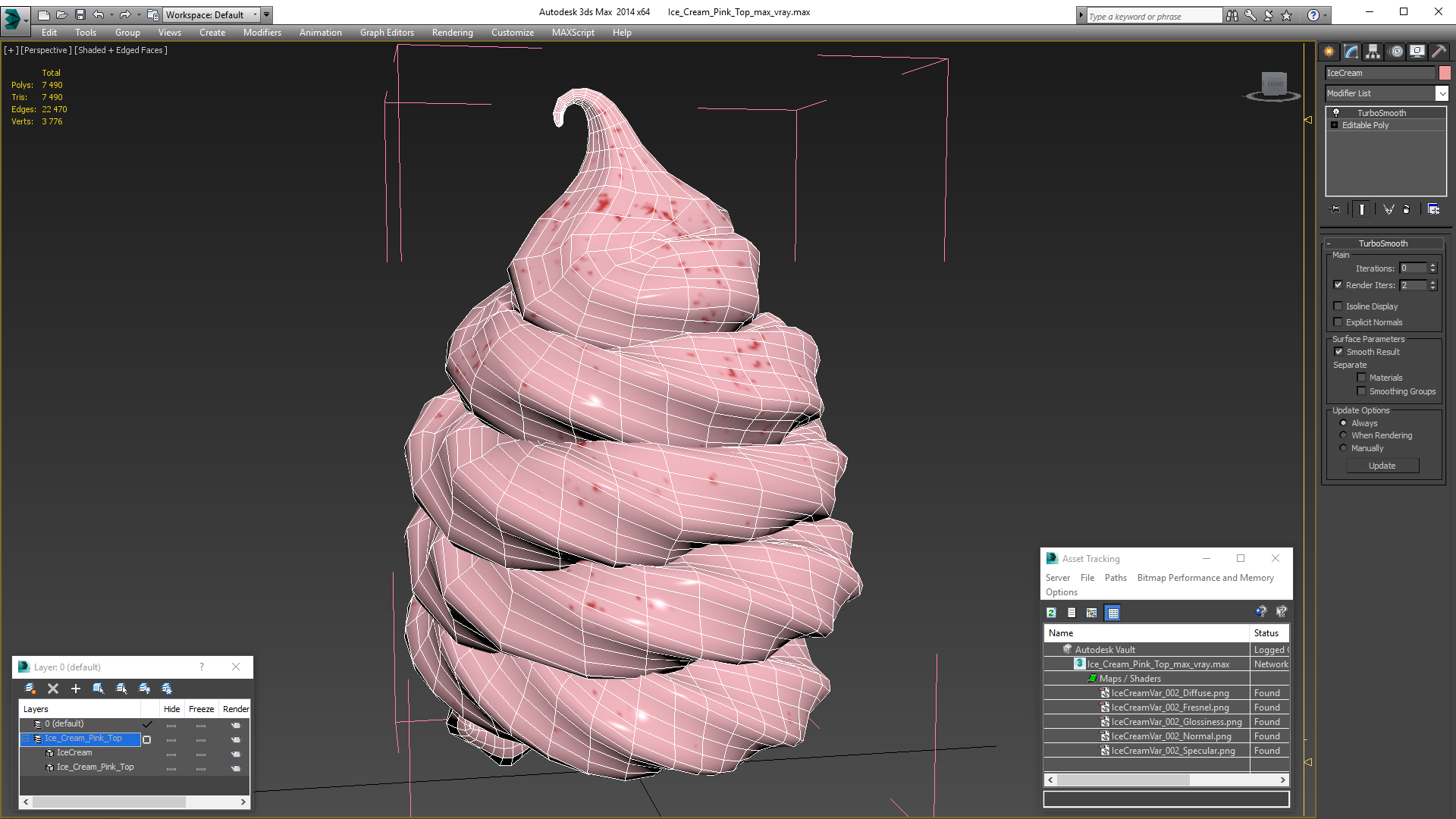Open the Motion command panel tab
The width and height of the screenshot is (1456, 819).
click(x=1395, y=52)
